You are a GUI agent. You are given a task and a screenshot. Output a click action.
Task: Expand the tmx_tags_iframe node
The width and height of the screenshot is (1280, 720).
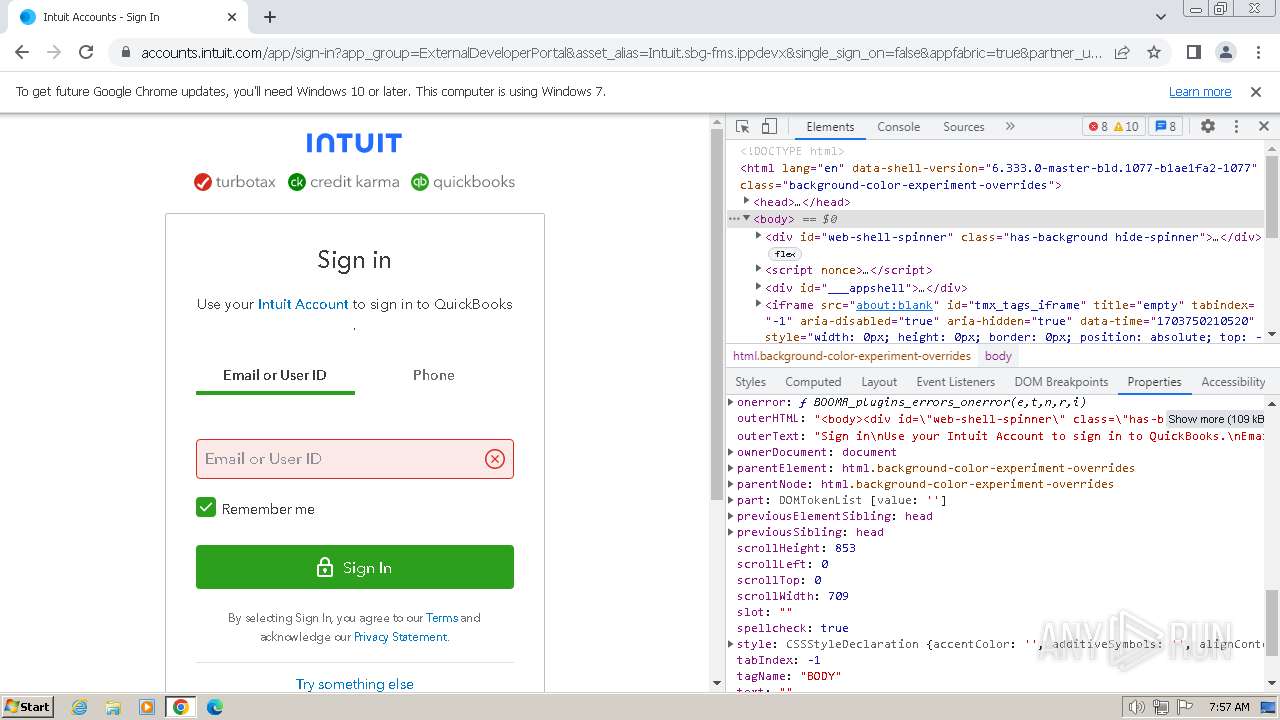(758, 304)
